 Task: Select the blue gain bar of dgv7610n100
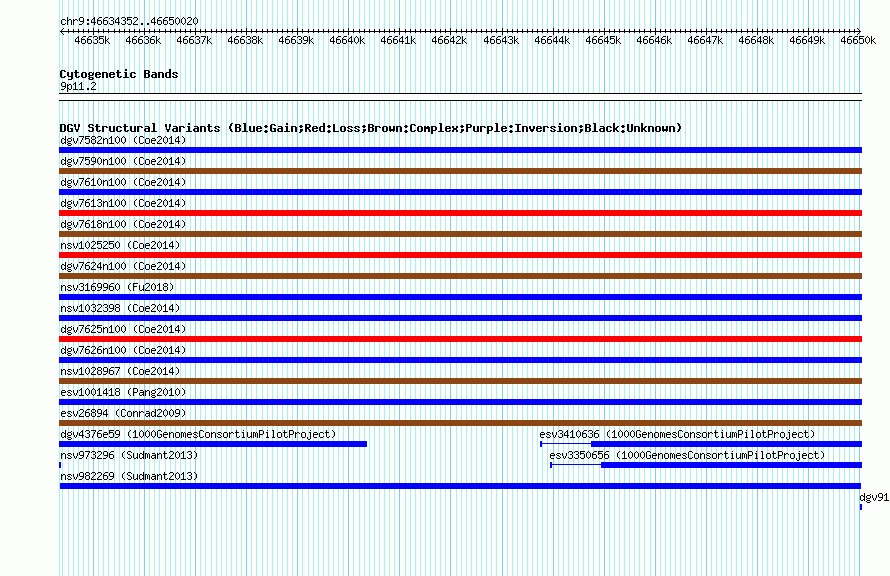coord(460,192)
